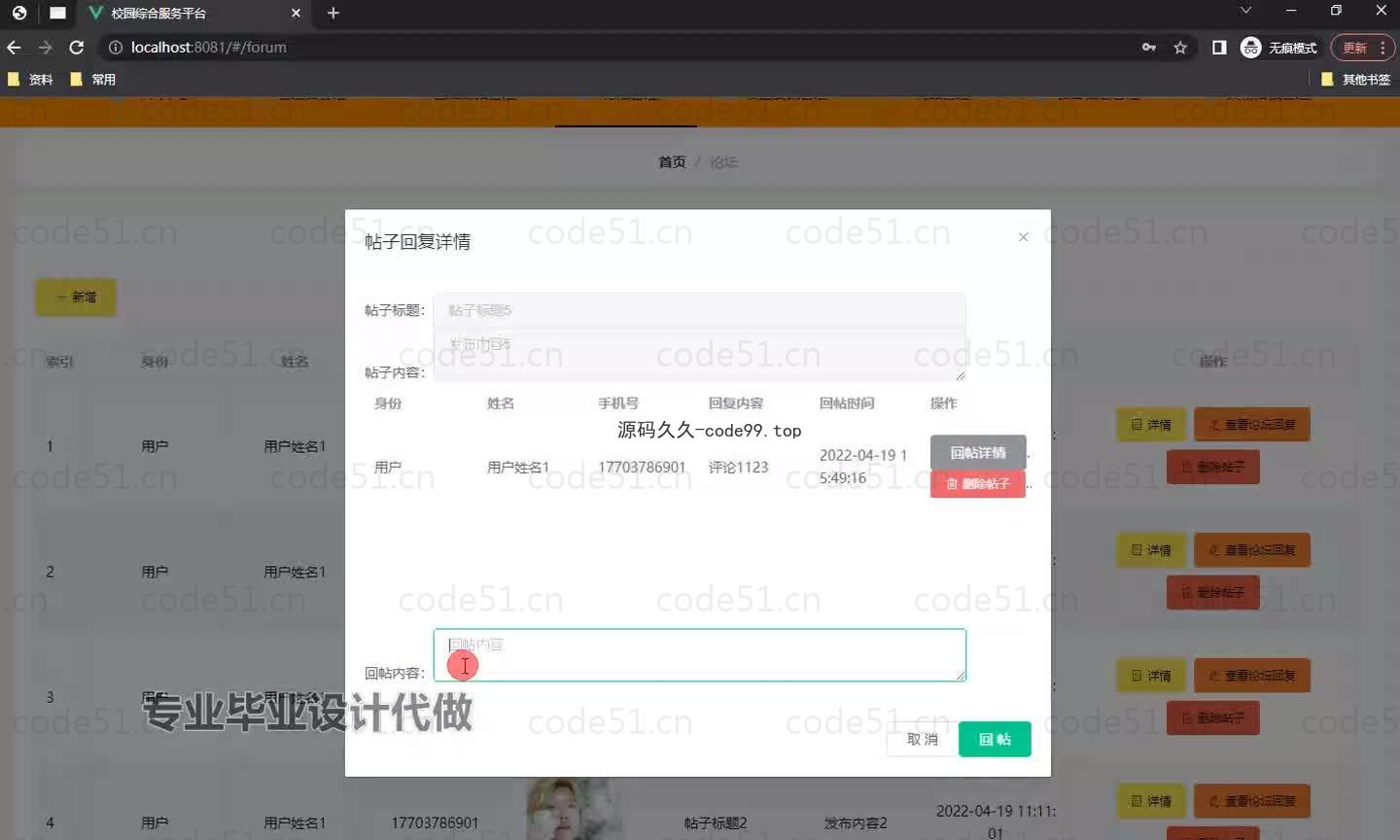
Task: Close the 校园综合服务平台 tab
Action: 297,13
